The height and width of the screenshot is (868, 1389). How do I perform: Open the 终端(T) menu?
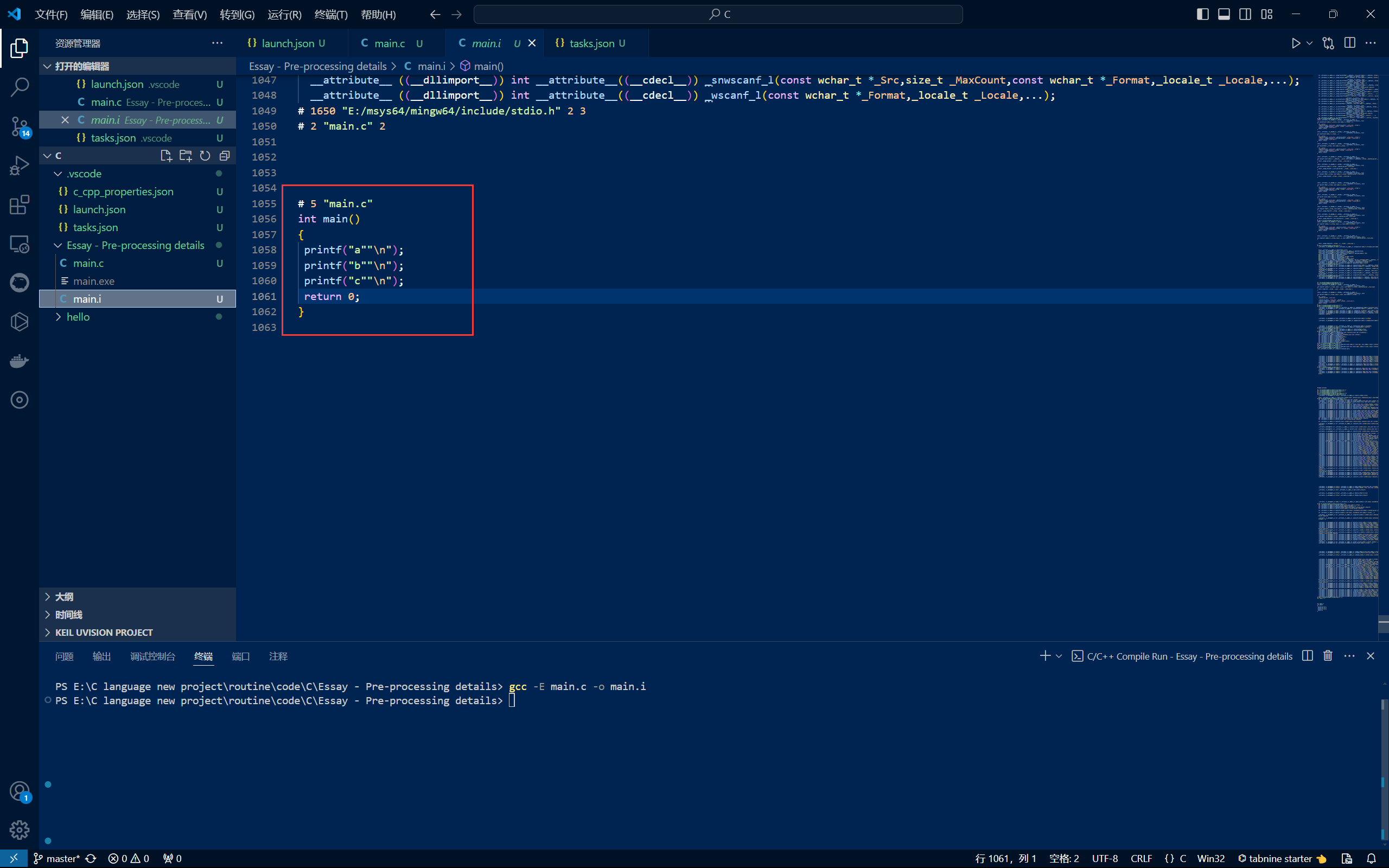331,14
